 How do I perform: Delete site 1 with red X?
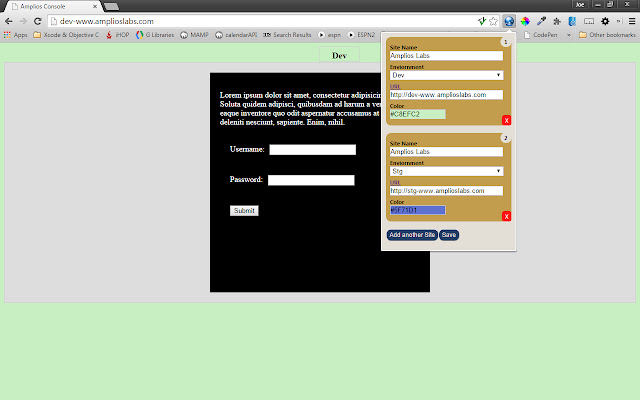507,120
